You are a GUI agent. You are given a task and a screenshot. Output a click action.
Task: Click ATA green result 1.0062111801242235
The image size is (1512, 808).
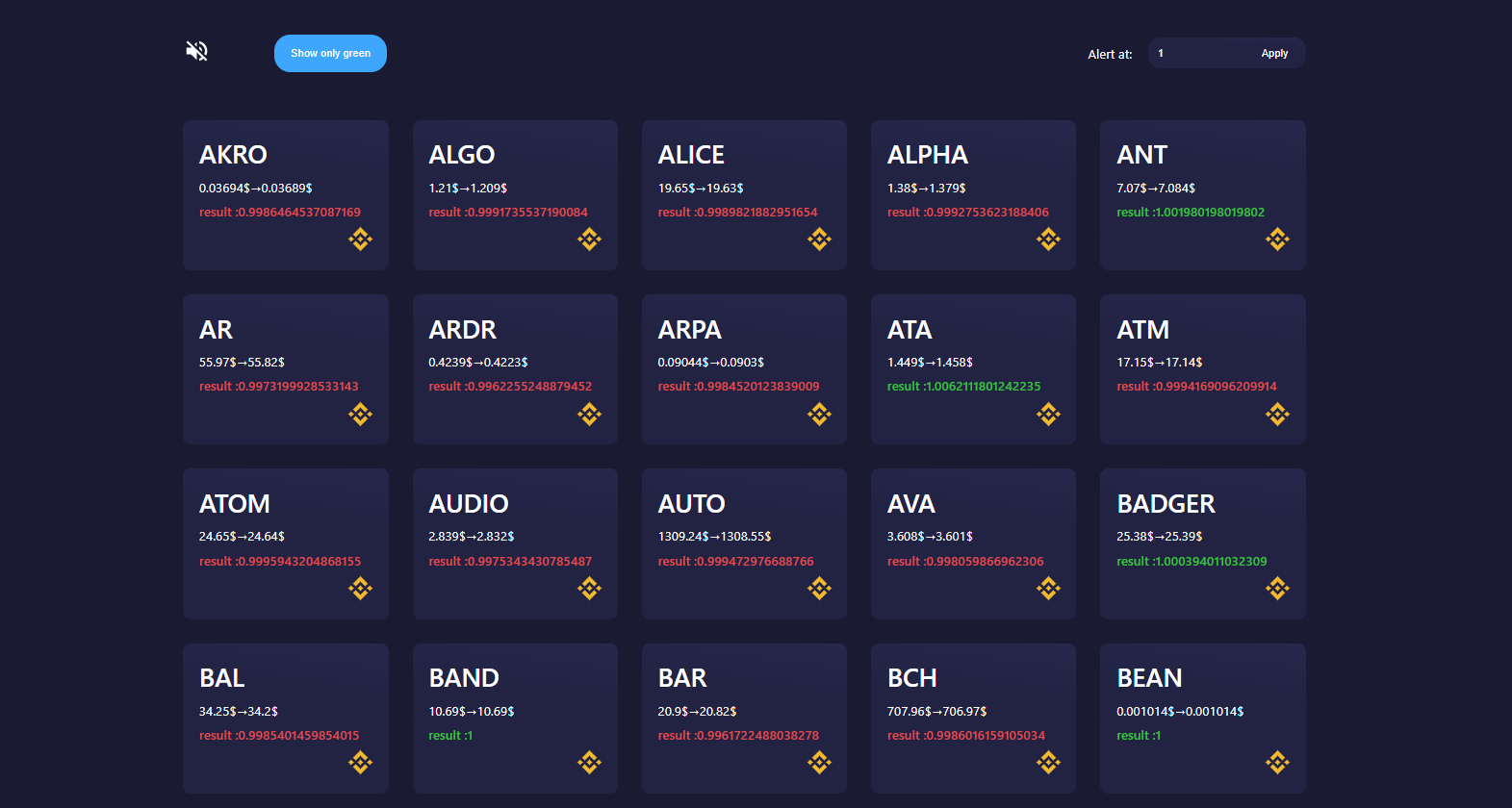pos(963,387)
